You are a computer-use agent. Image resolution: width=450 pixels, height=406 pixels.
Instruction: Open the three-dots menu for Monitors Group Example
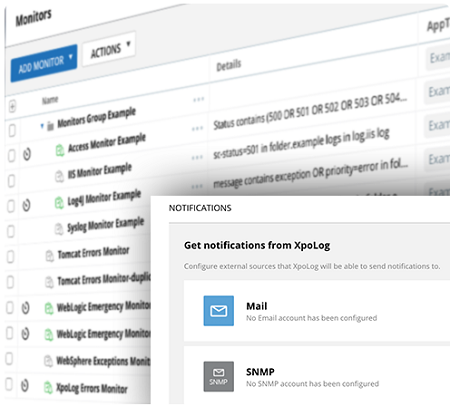(x=198, y=99)
